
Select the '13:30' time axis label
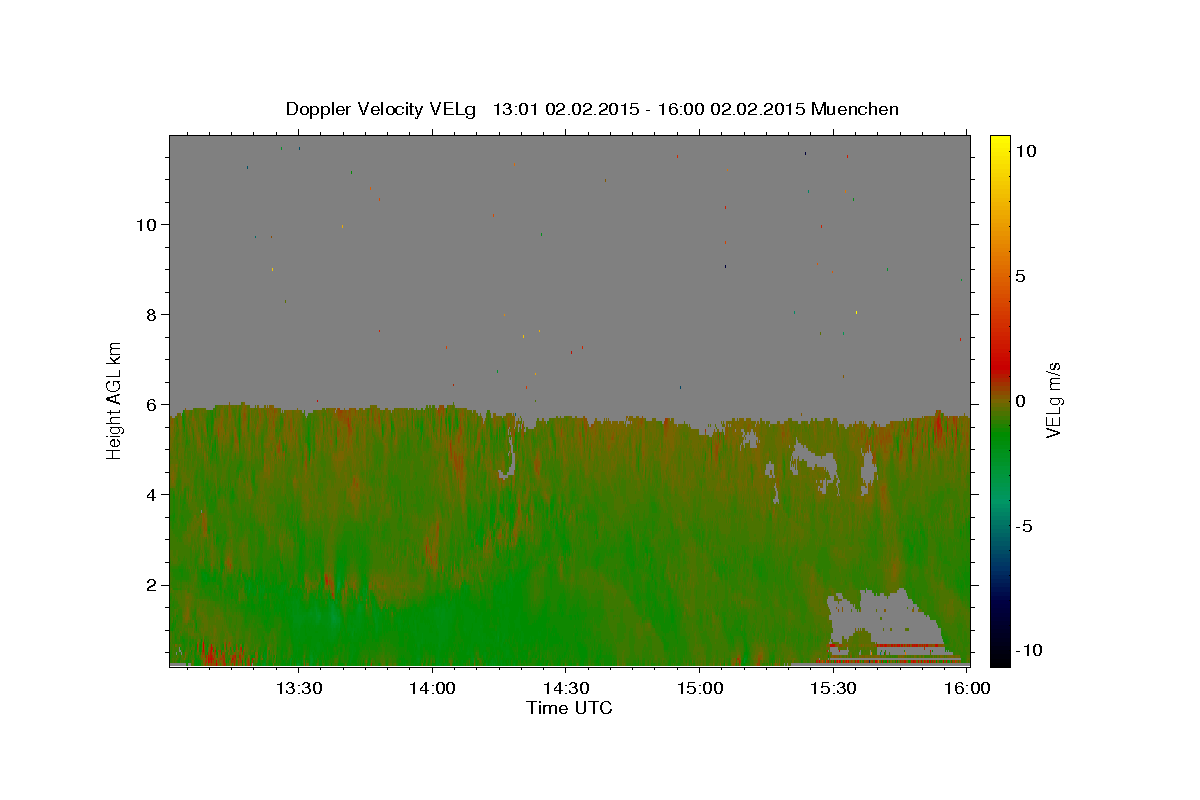298,688
